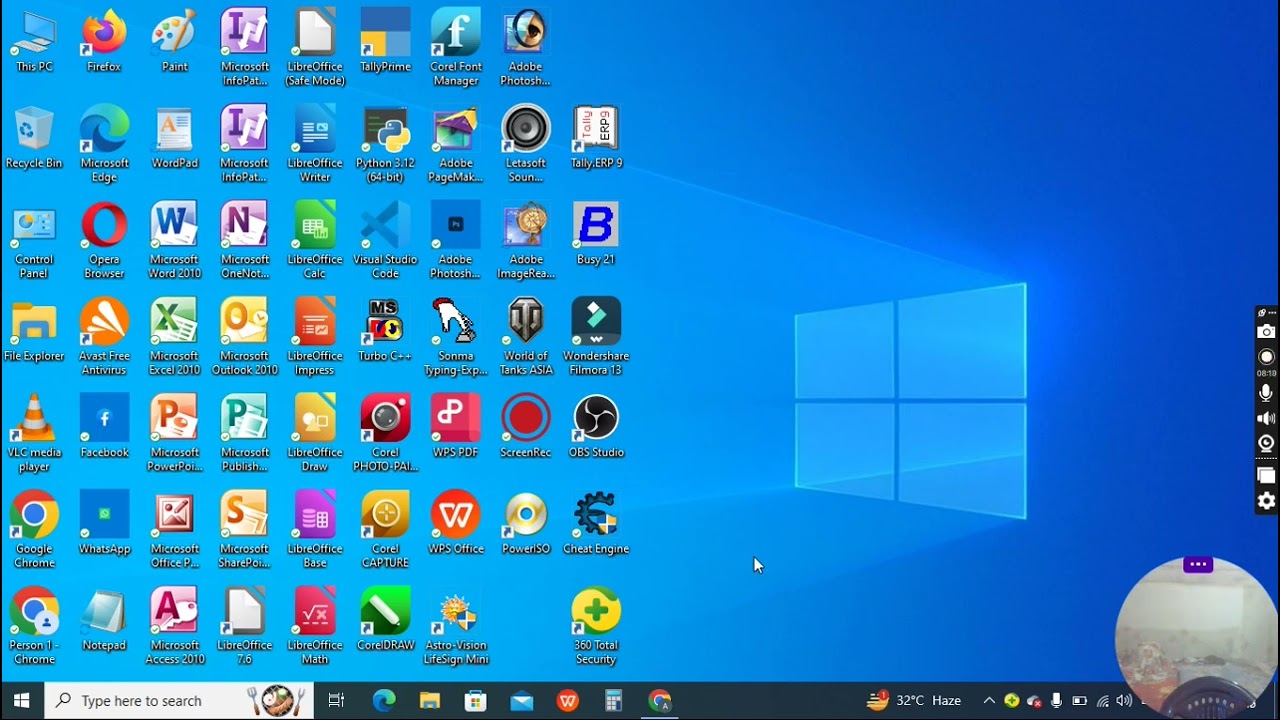Select the LibreOffice Draw icon

point(315,434)
